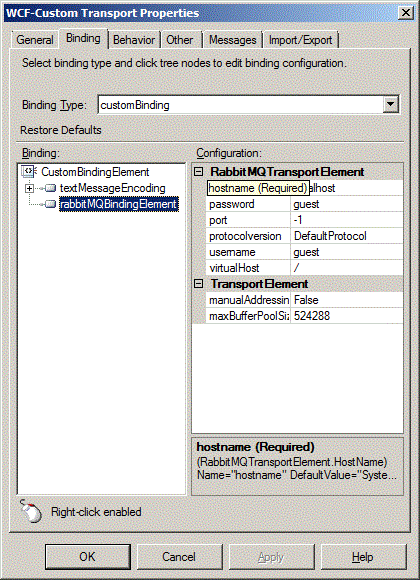Expand the textMessageEncoding node

(x=29, y=188)
